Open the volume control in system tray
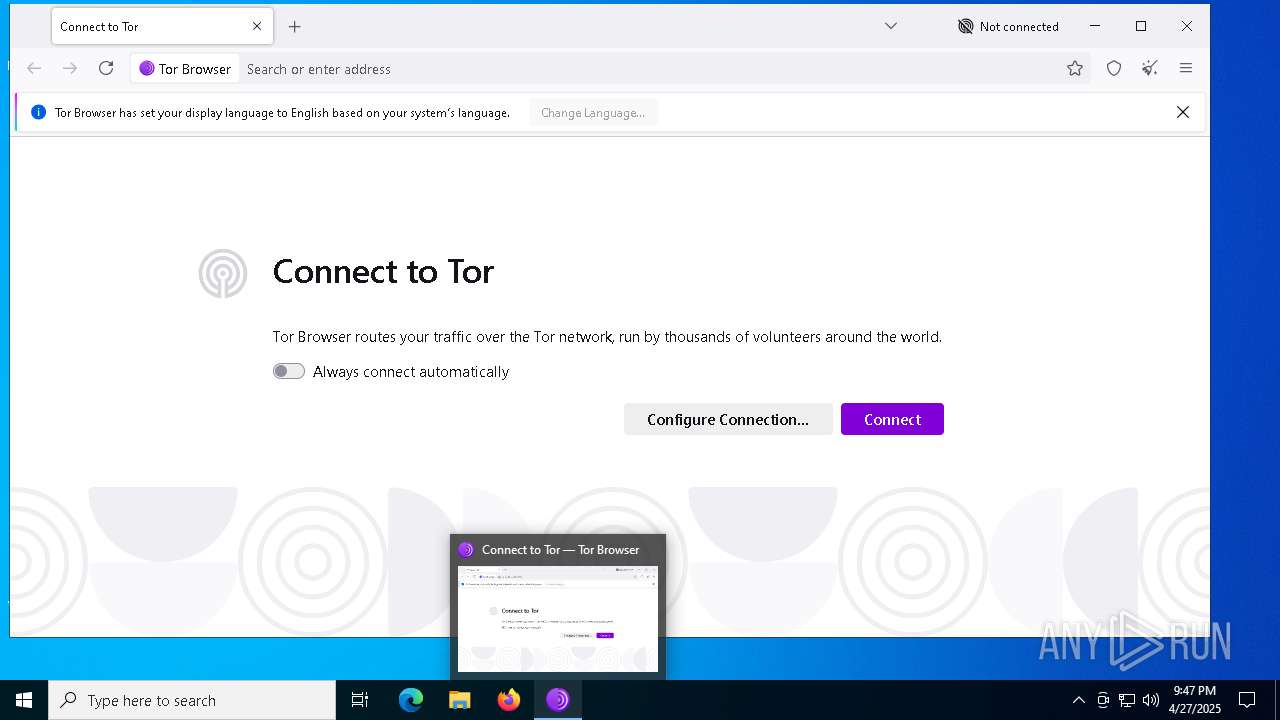 [1151, 700]
